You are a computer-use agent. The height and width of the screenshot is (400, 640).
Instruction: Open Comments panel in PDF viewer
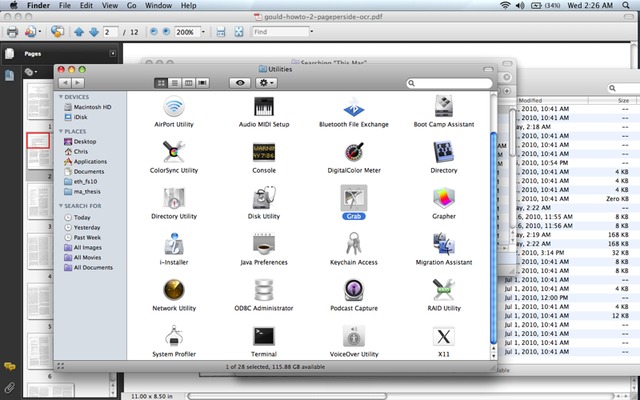(9, 366)
